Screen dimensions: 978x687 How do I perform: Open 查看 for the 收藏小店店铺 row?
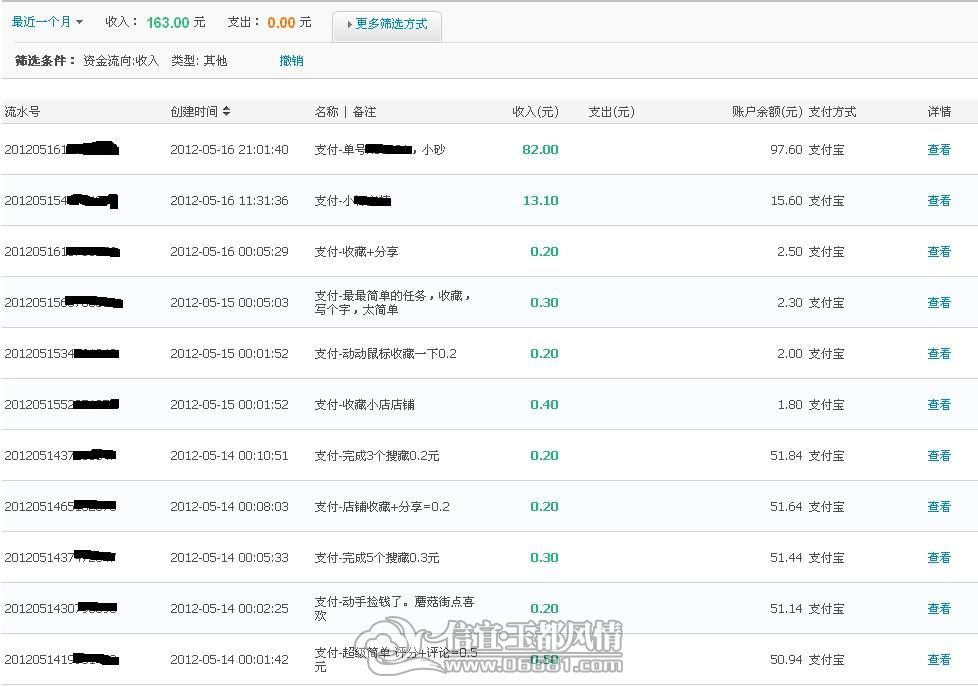coord(939,405)
